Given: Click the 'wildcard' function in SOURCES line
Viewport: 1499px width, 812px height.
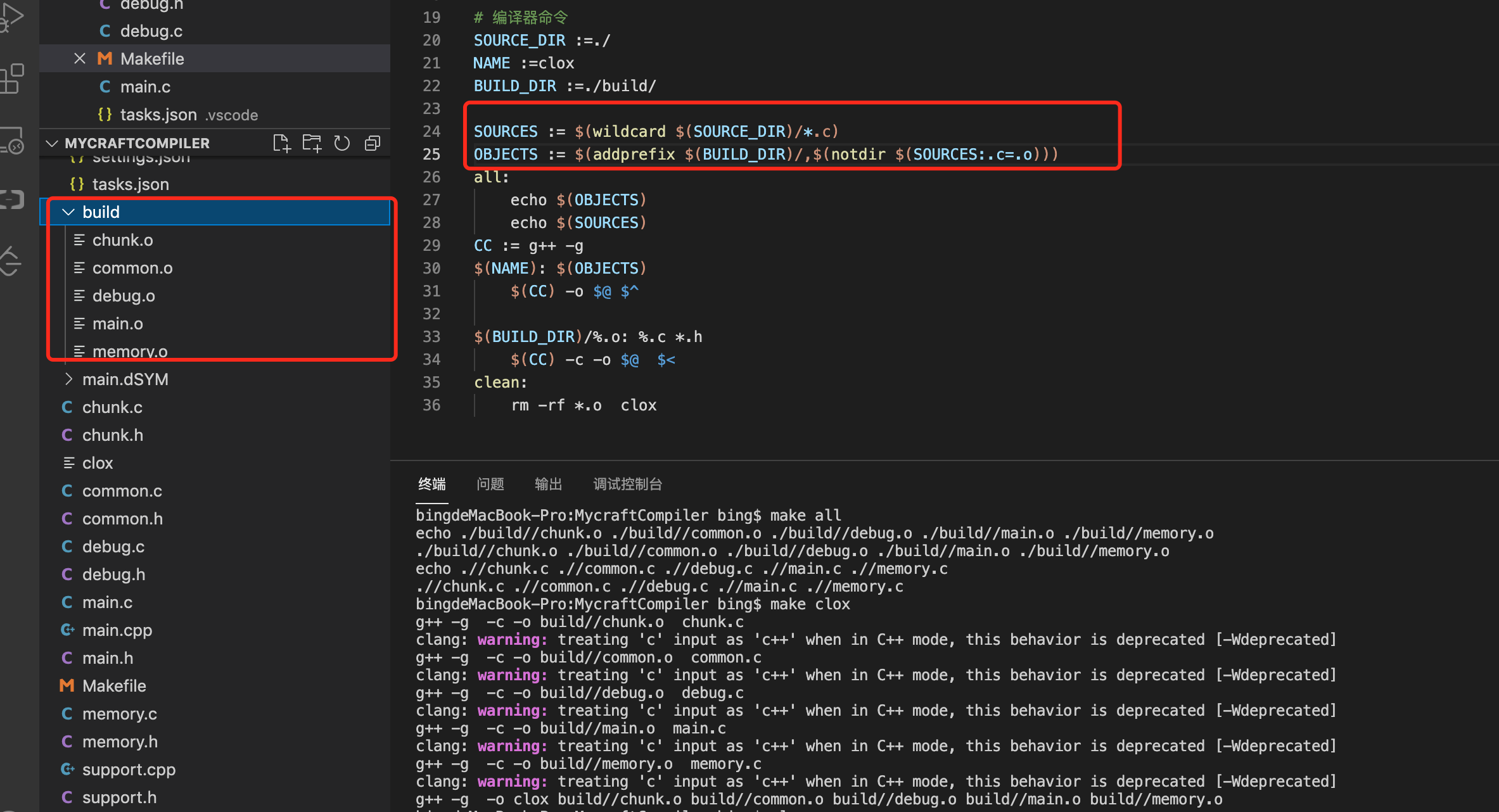Looking at the screenshot, I should click(629, 132).
